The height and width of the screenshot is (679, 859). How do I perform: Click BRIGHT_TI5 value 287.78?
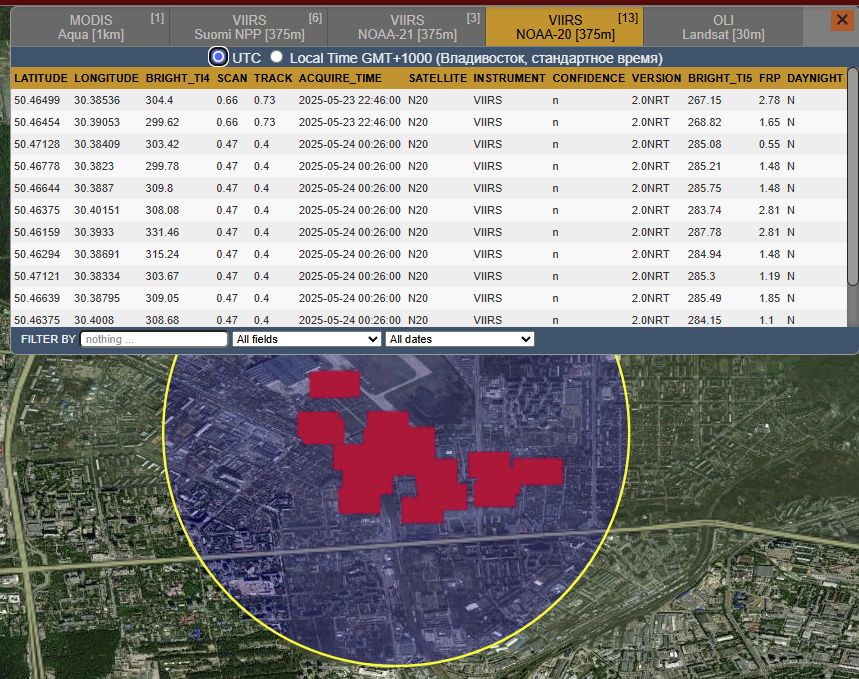(705, 232)
